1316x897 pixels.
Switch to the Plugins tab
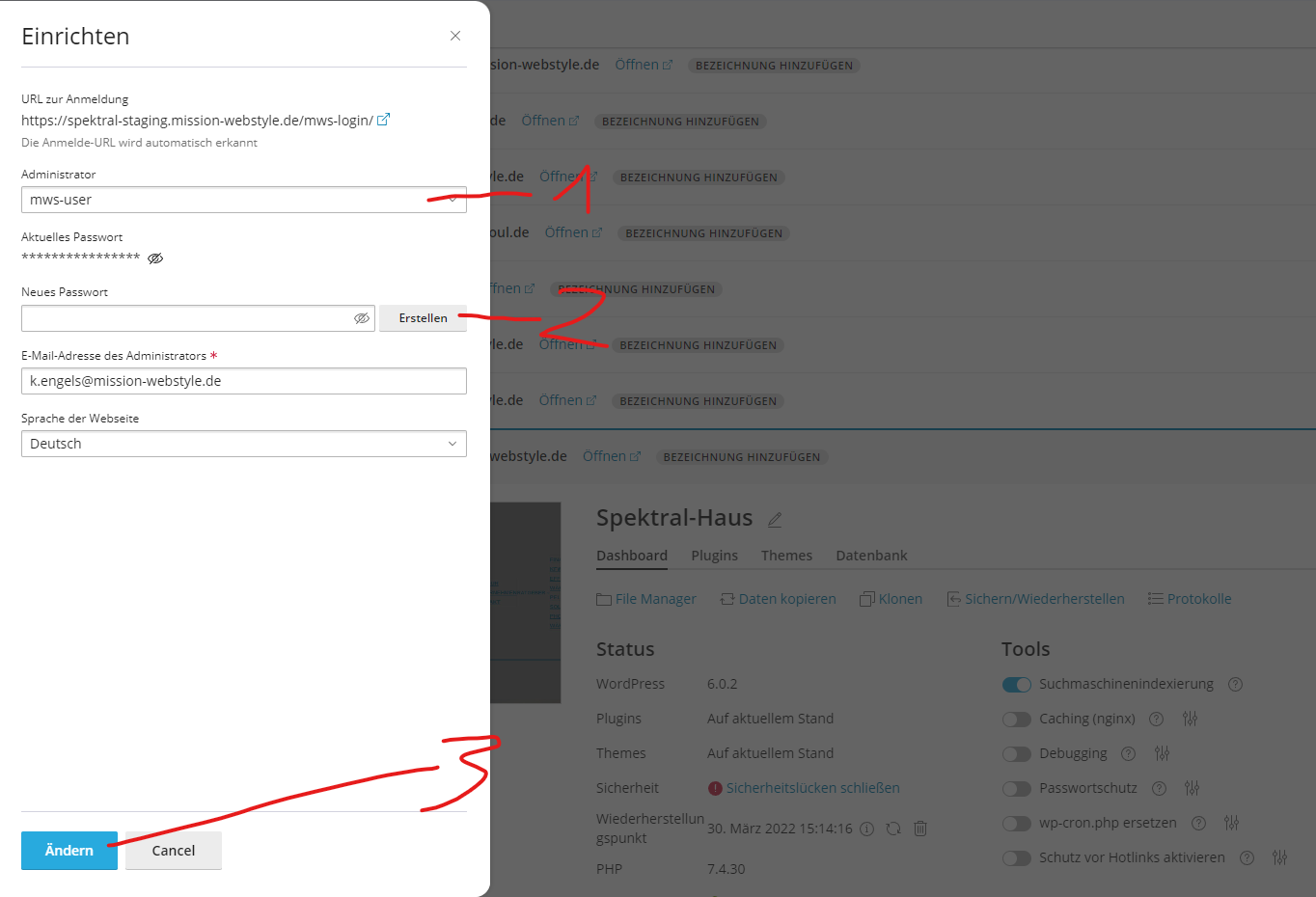[x=714, y=556]
